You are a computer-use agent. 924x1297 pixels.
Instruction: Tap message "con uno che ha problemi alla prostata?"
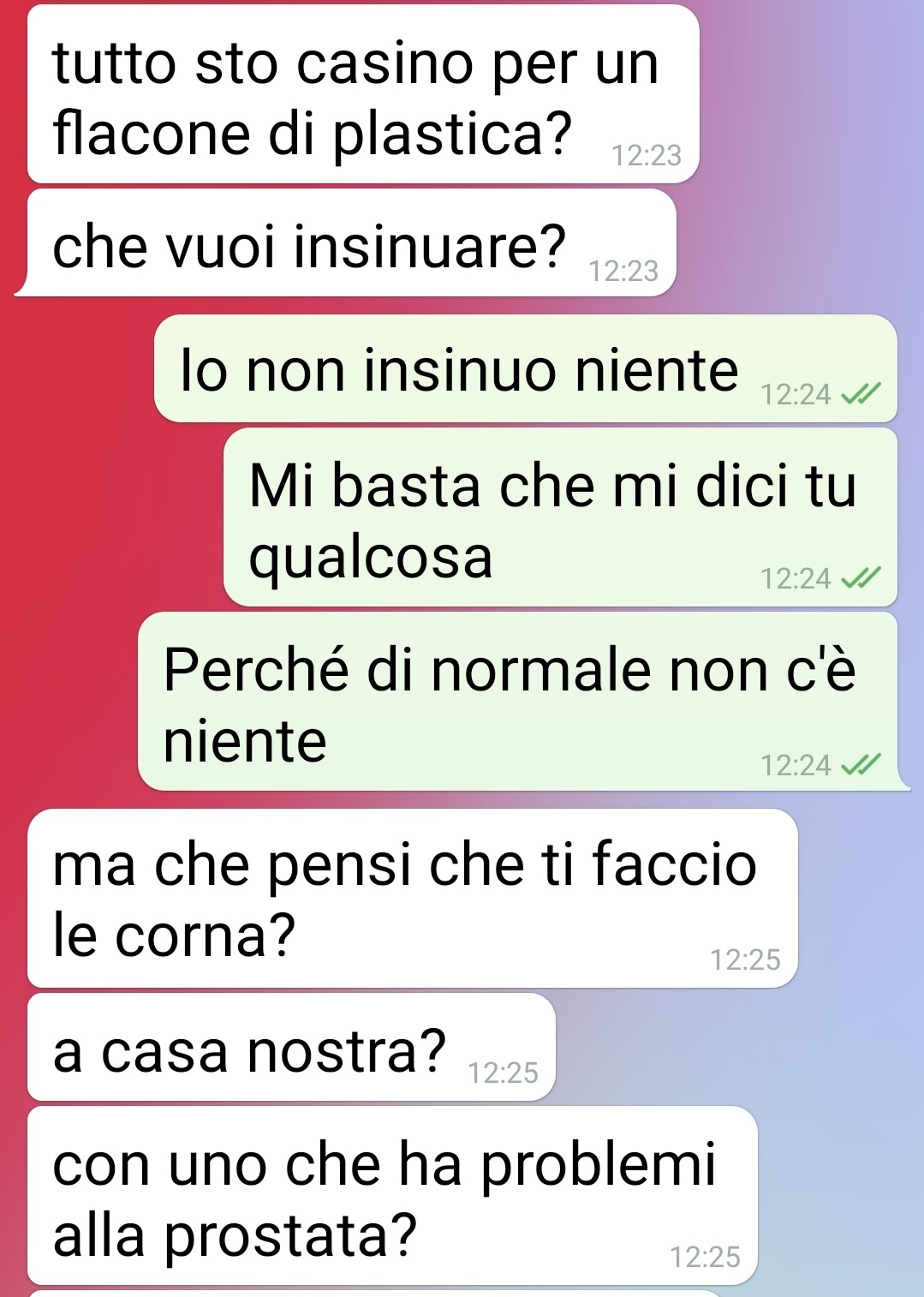(x=392, y=1196)
